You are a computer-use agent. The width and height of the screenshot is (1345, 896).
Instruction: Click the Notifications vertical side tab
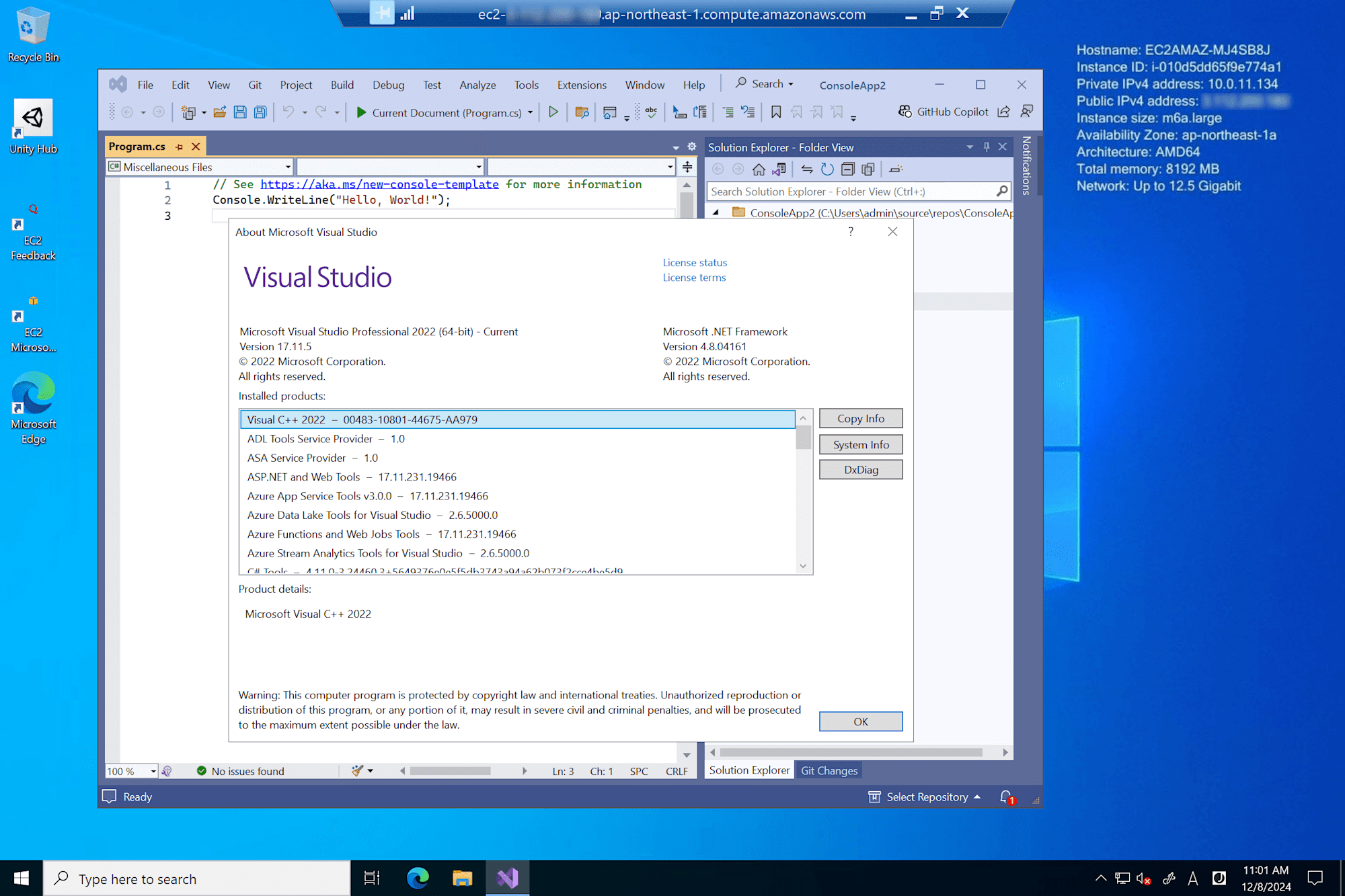1026,165
